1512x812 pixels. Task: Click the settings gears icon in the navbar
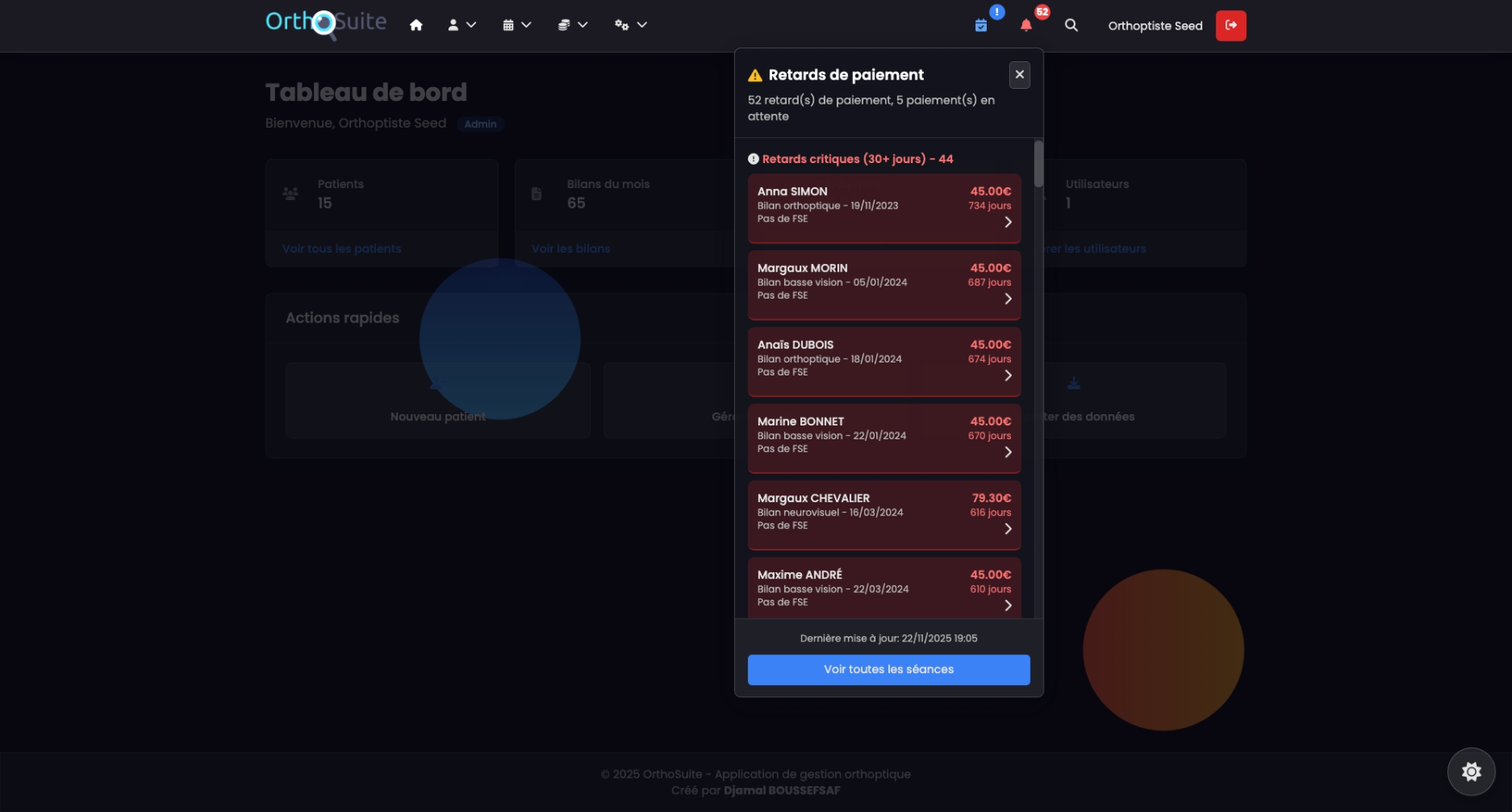pos(622,25)
